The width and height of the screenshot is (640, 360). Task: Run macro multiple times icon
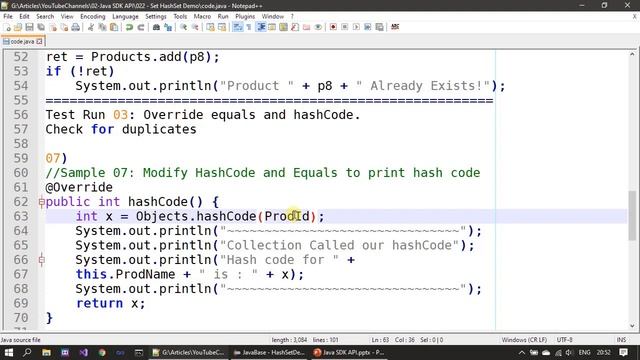click(x=367, y=27)
